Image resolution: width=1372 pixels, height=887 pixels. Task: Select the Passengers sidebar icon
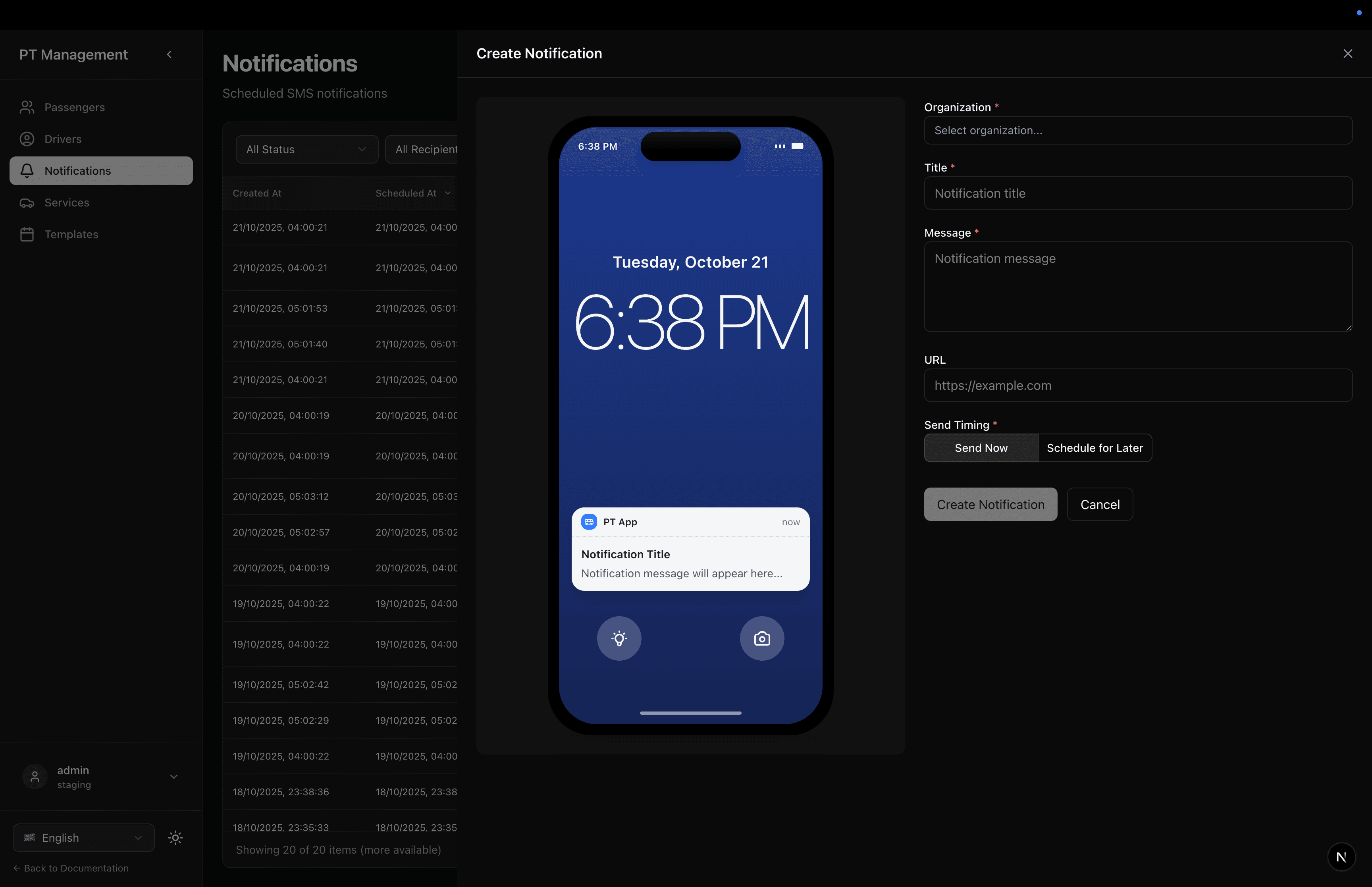pyautogui.click(x=27, y=107)
